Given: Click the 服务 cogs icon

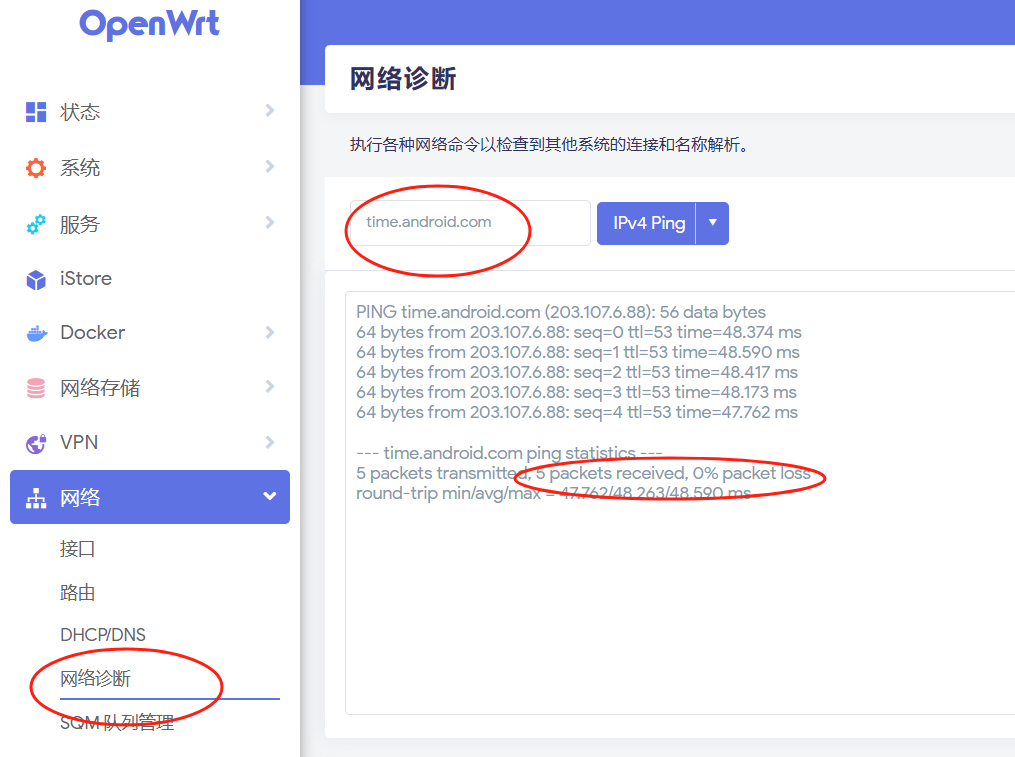Looking at the screenshot, I should (36, 224).
